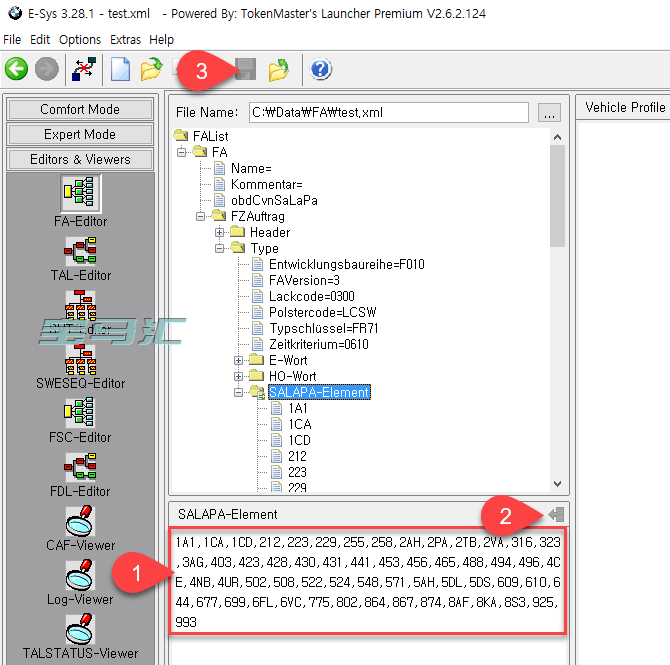Open the blue help question icon
Screen dimensions: 670x665
[x=320, y=69]
